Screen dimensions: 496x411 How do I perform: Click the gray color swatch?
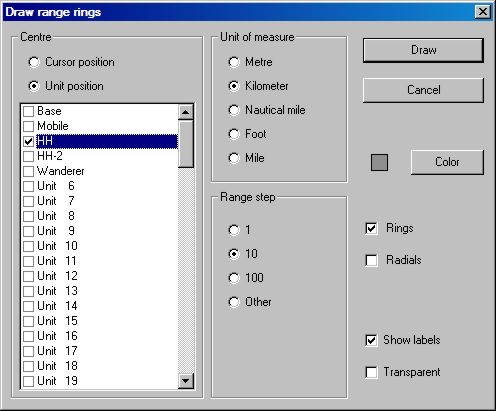click(x=379, y=162)
